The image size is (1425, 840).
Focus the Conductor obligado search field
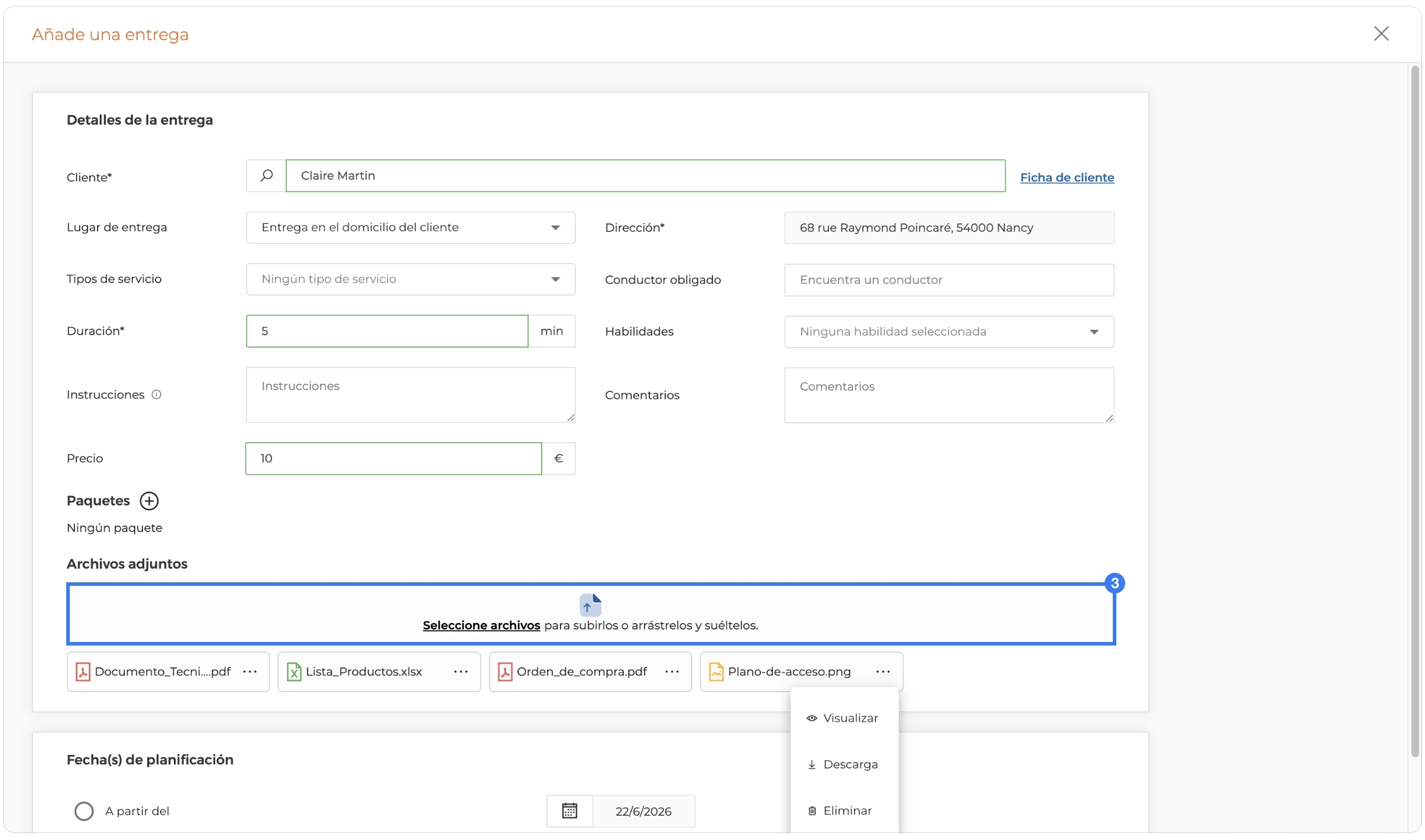click(x=949, y=280)
